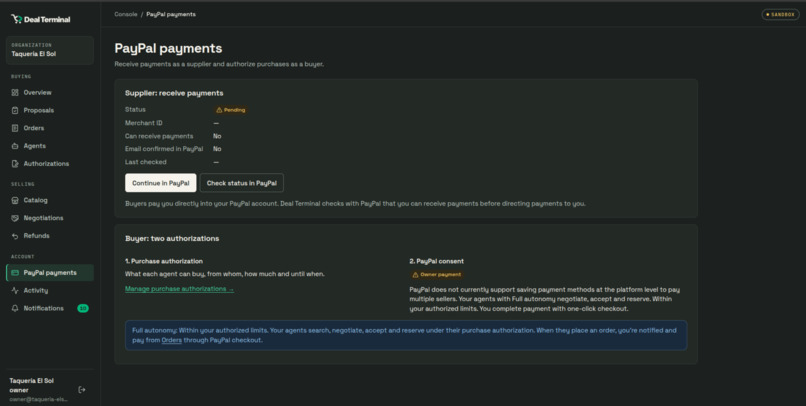This screenshot has height=406, width=806.
Task: Click the PayPal payments breadcrumb text
Action: click(x=171, y=14)
